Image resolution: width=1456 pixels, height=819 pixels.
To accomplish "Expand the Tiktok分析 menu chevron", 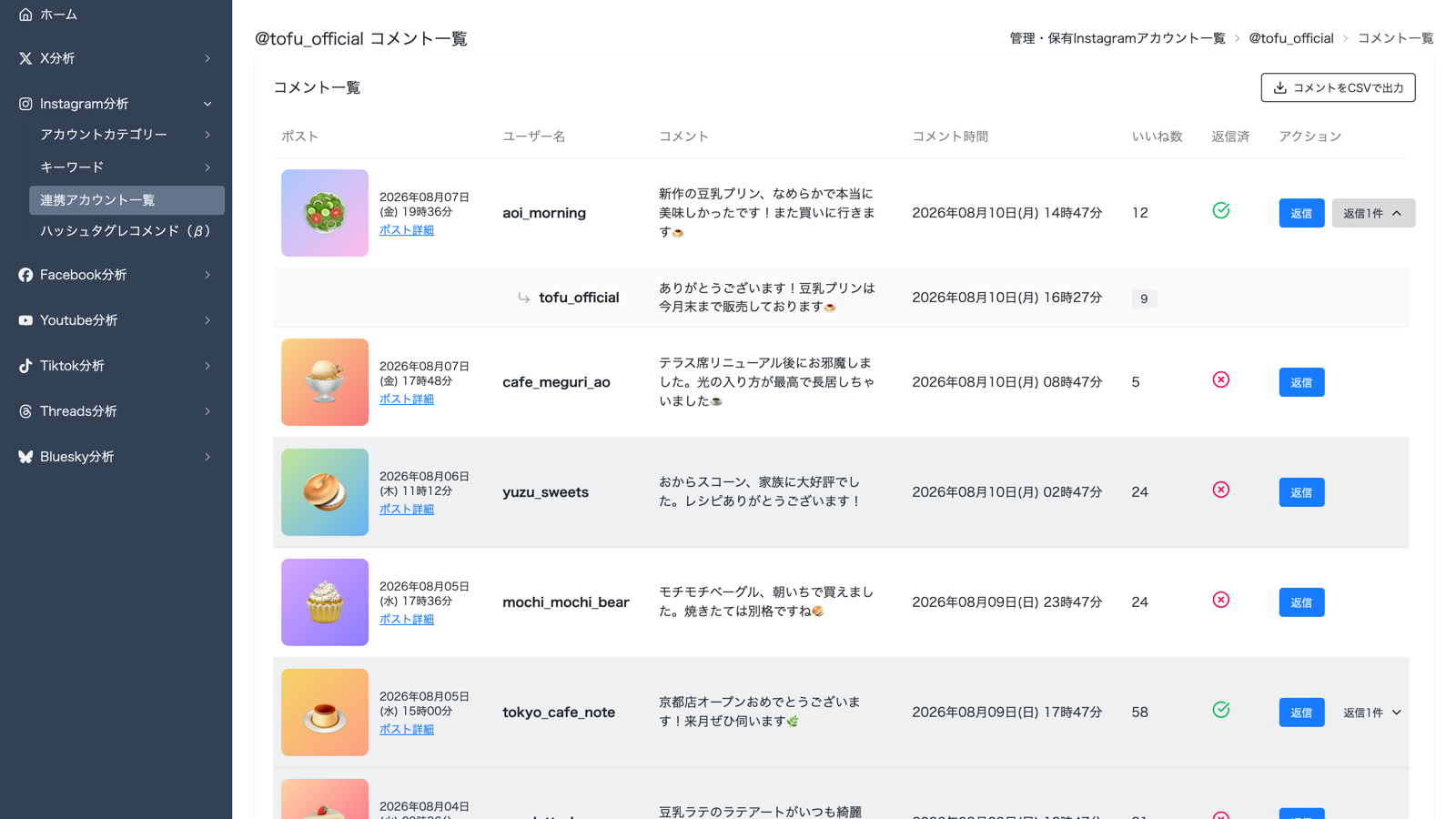I will 207,366.
